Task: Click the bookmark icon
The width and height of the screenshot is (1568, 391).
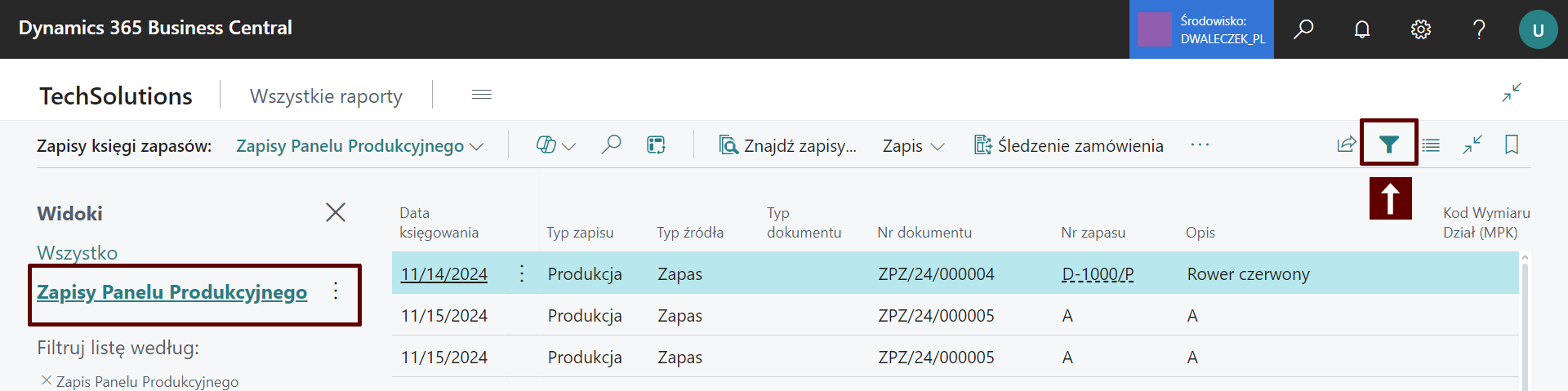Action: (x=1512, y=144)
